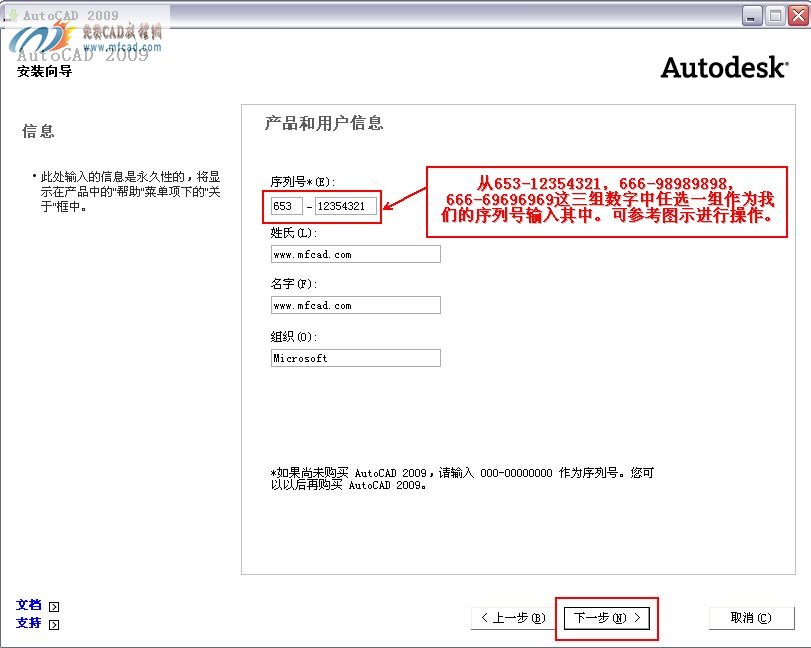Focus the serial number field 12354321
Screen dimensions: 811x648
pos(346,206)
